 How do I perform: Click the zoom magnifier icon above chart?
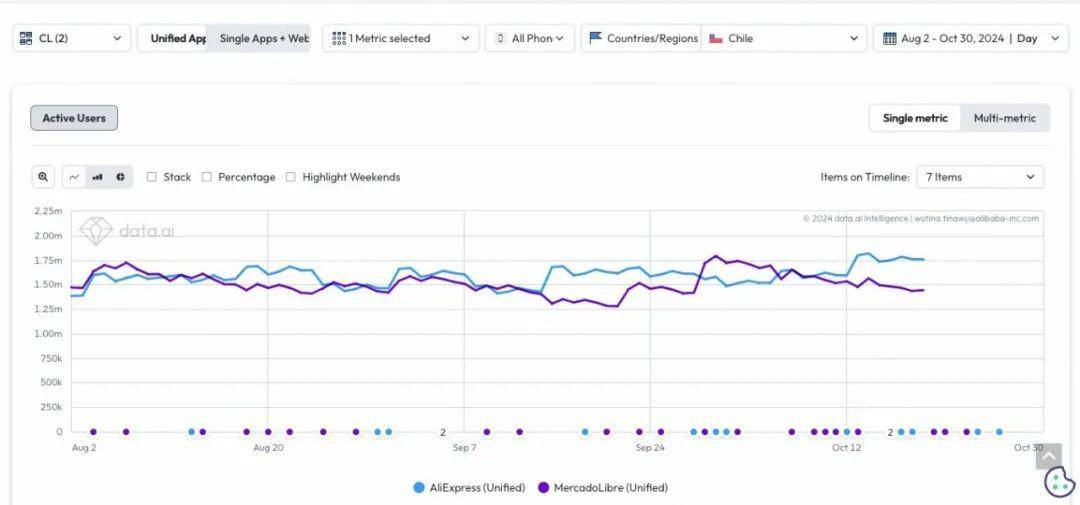tap(43, 177)
